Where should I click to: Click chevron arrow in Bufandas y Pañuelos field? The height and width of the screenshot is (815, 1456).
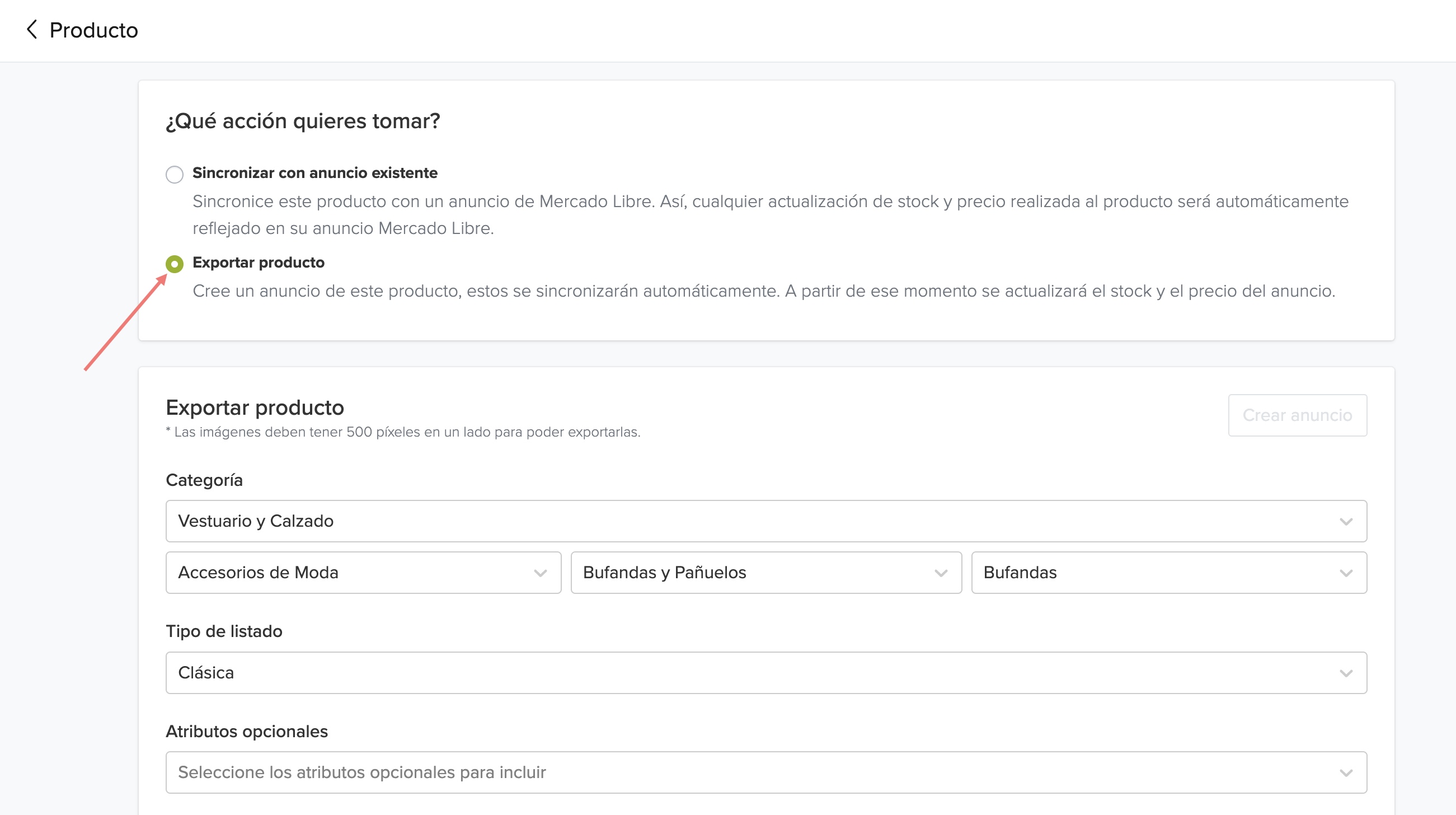(941, 573)
